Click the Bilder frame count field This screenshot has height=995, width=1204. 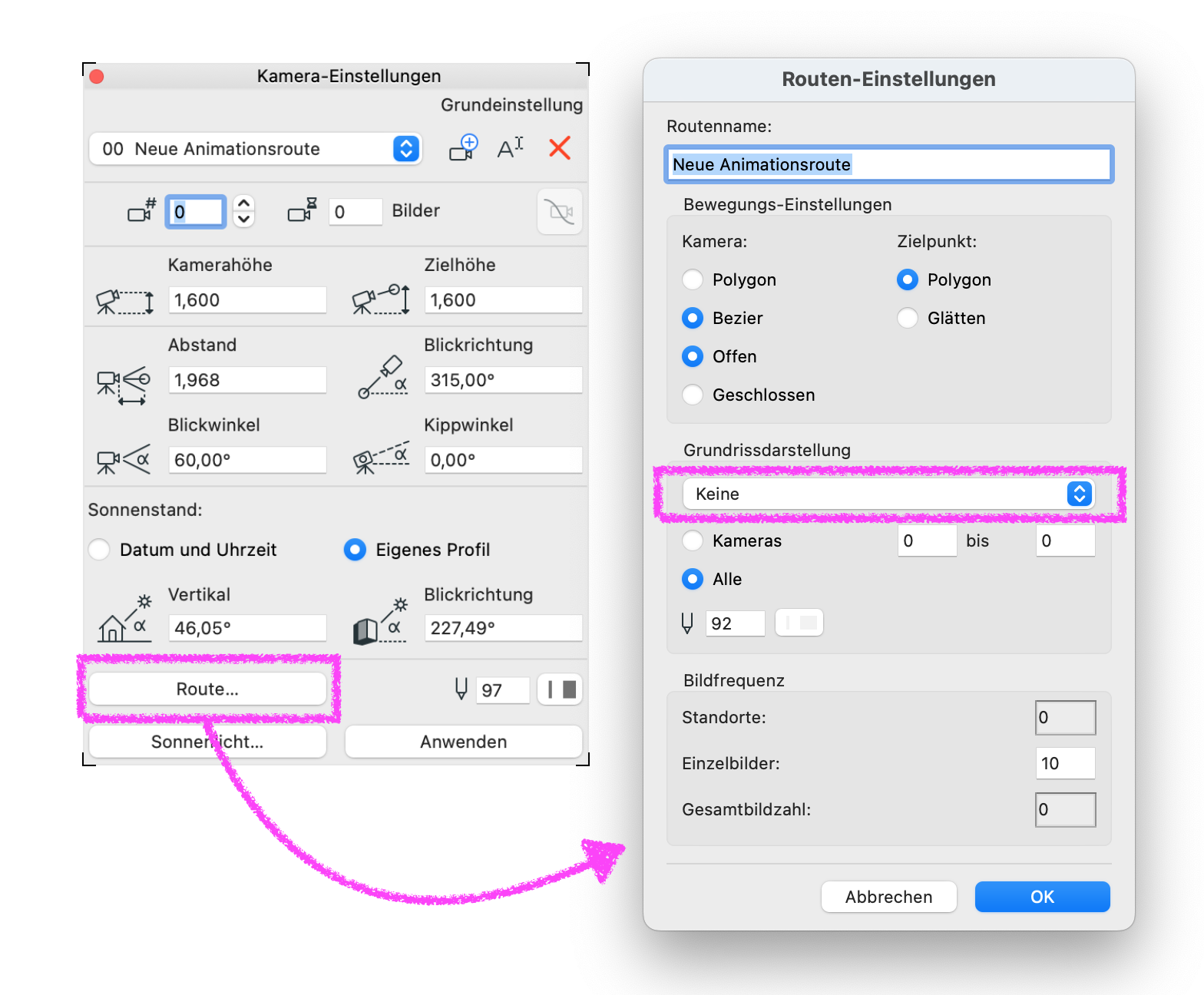pyautogui.click(x=356, y=212)
